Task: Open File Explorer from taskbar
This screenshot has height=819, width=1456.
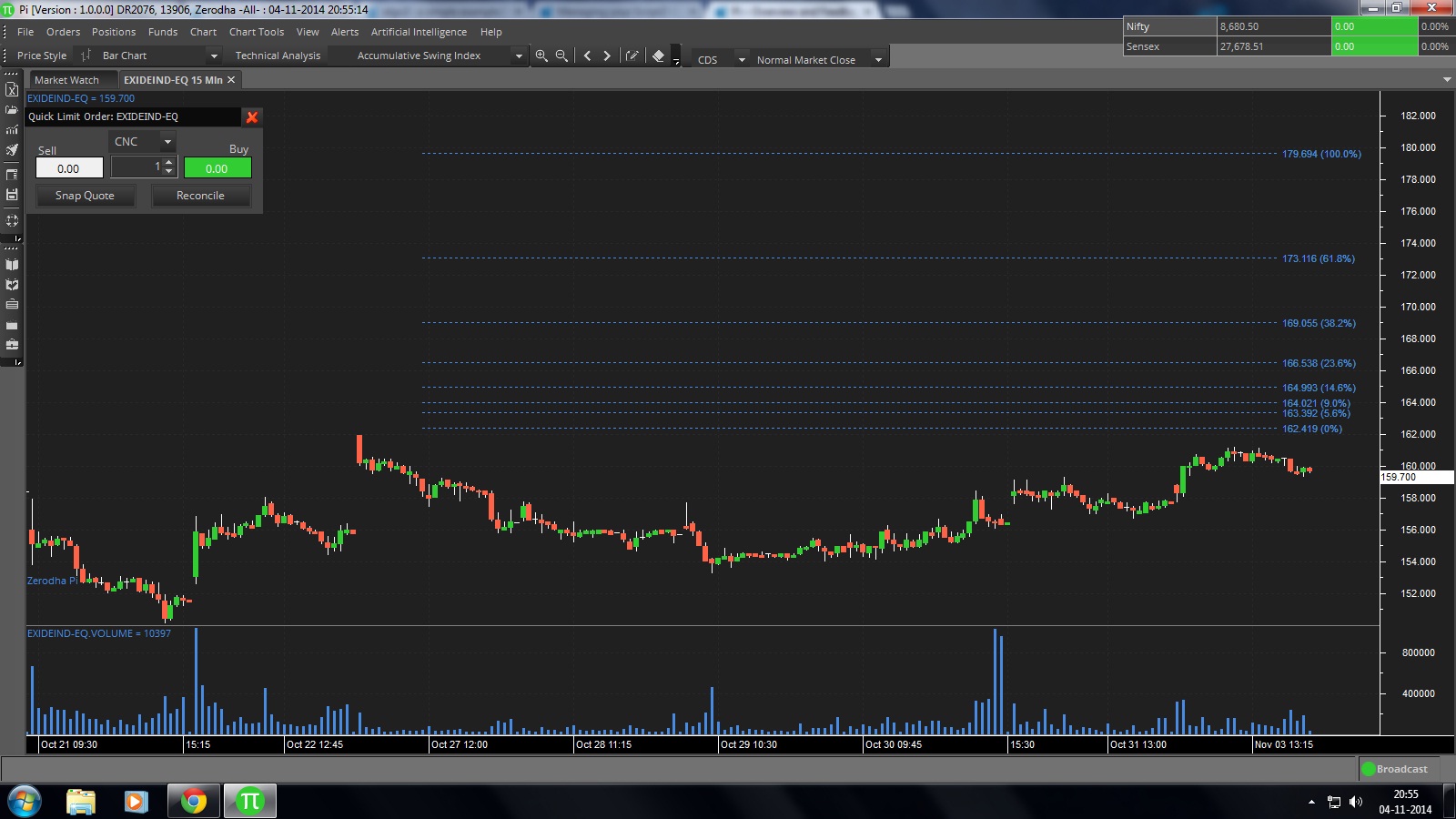Action: coord(81,802)
